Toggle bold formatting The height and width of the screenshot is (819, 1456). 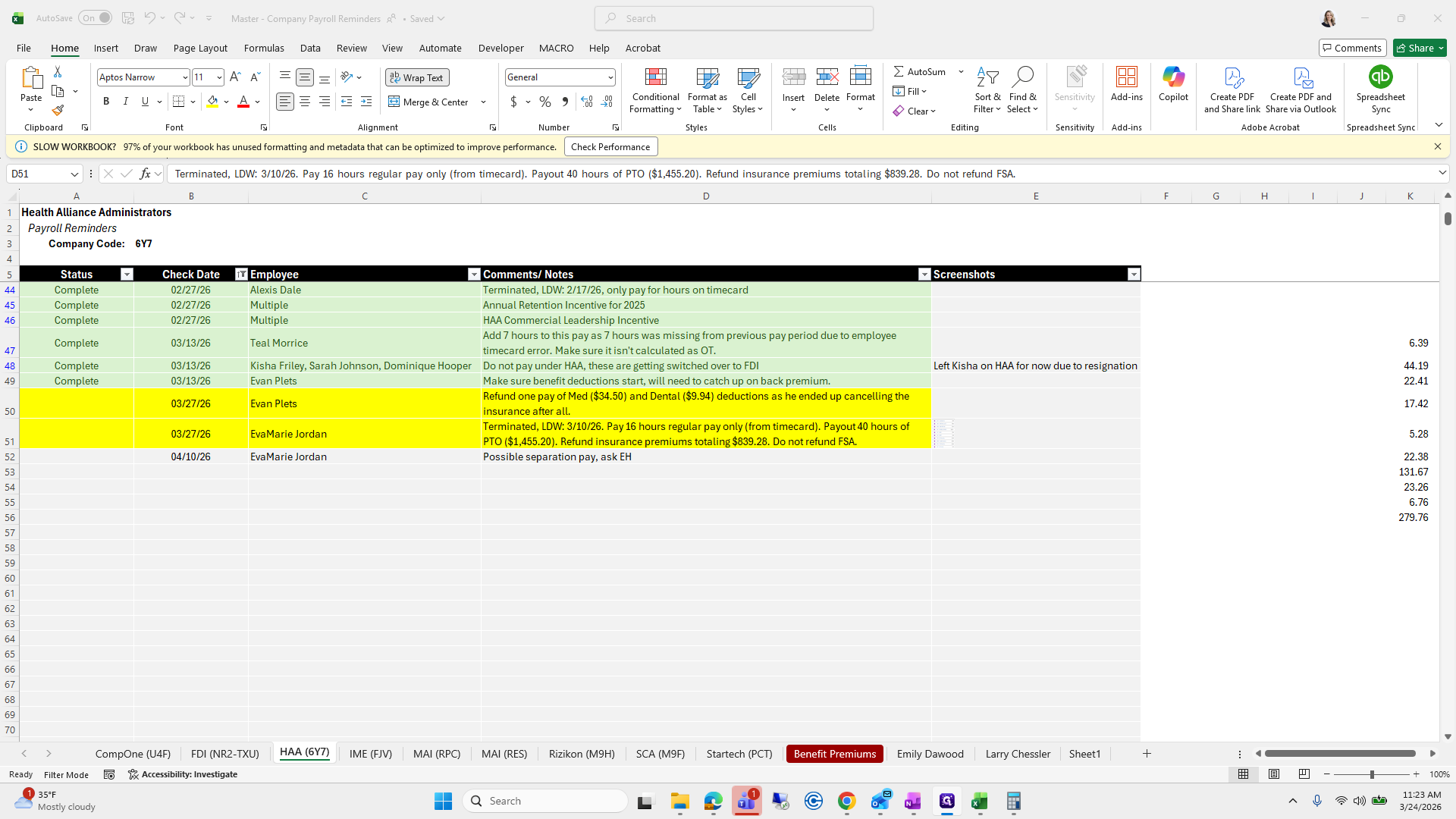pyautogui.click(x=106, y=102)
